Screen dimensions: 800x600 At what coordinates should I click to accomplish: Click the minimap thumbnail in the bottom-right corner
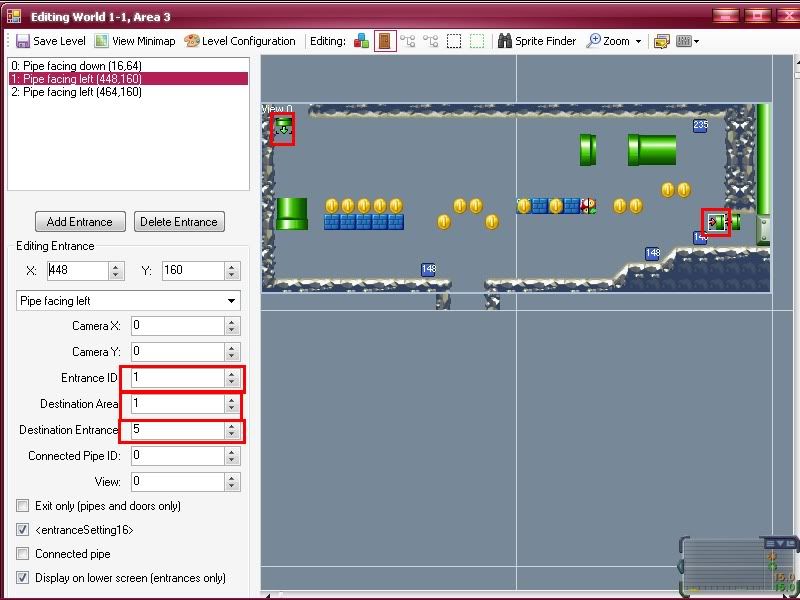click(737, 566)
